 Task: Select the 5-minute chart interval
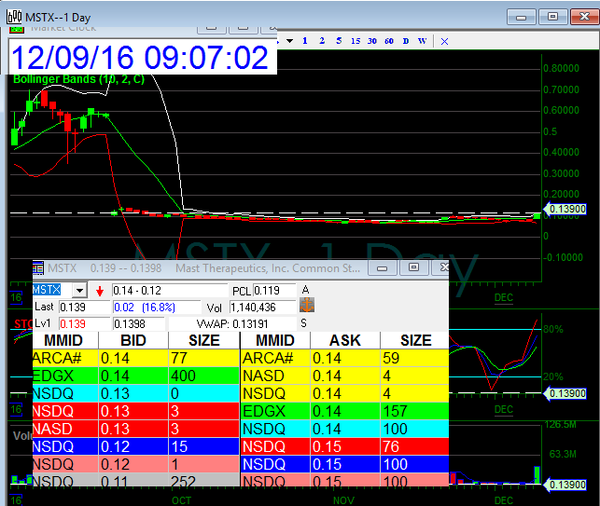338,41
